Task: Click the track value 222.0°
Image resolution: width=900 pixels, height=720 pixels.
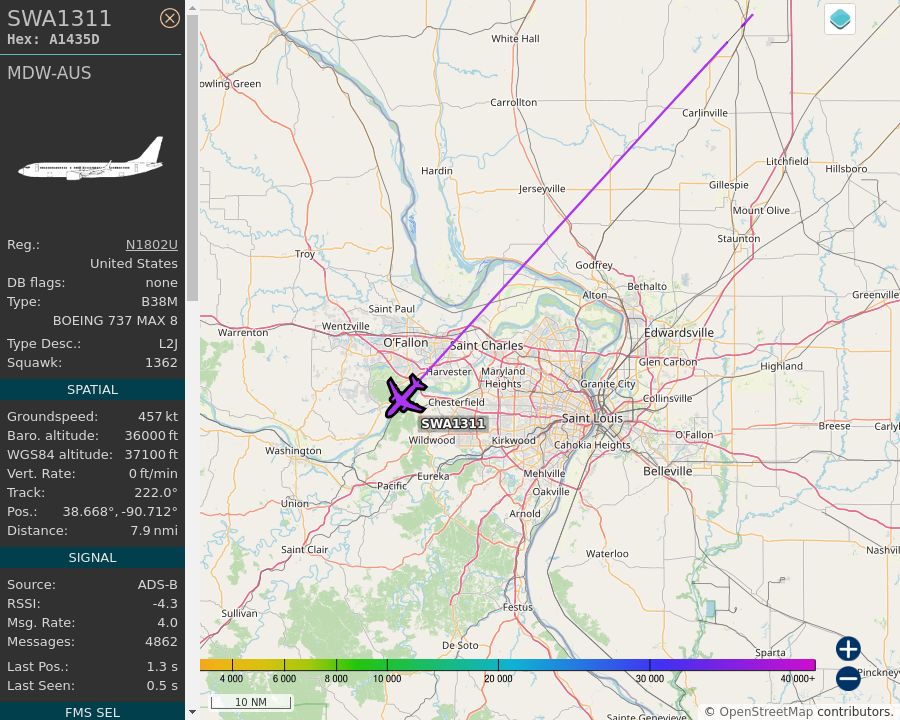Action: (156, 493)
